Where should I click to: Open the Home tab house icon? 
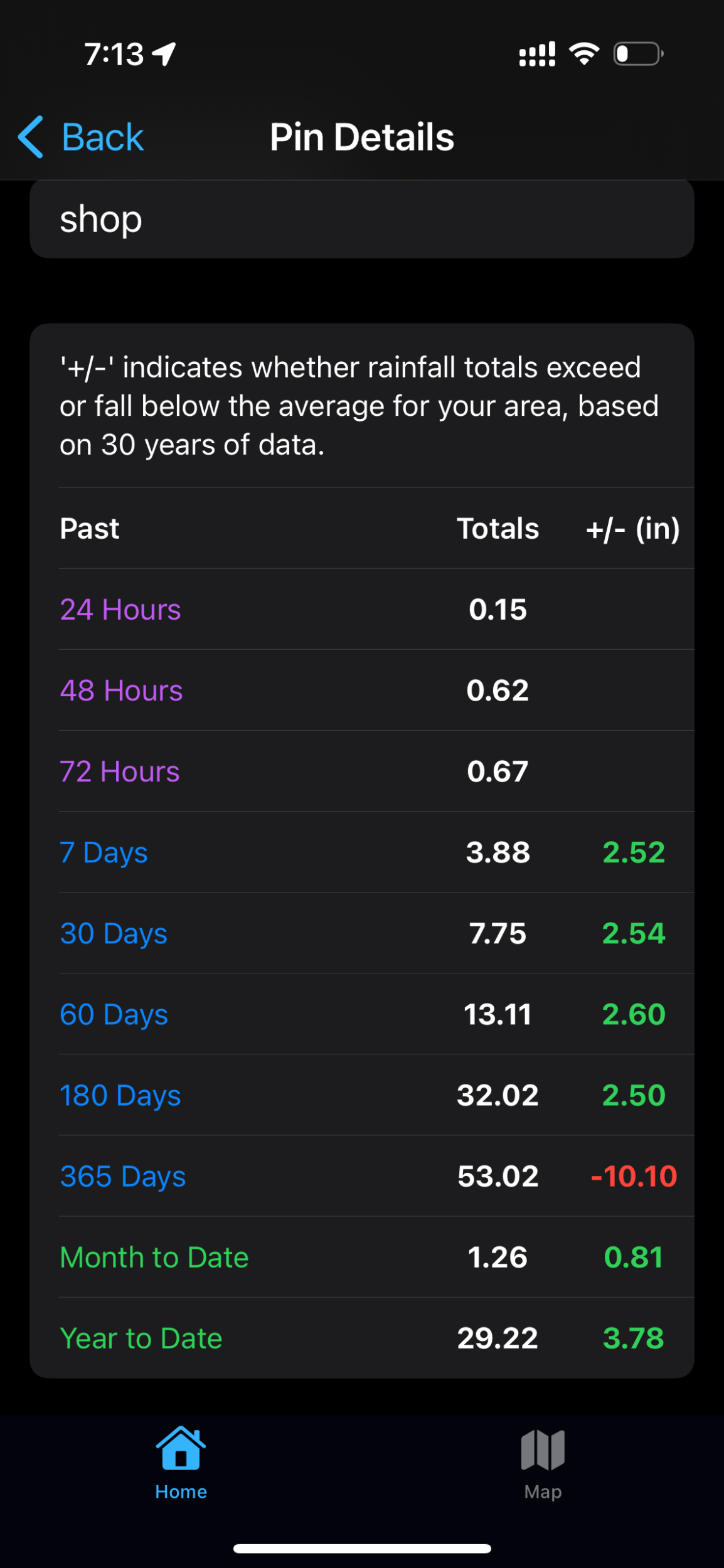pos(181,1448)
